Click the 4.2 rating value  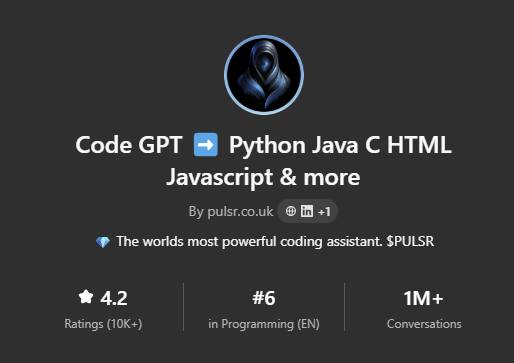pos(114,298)
